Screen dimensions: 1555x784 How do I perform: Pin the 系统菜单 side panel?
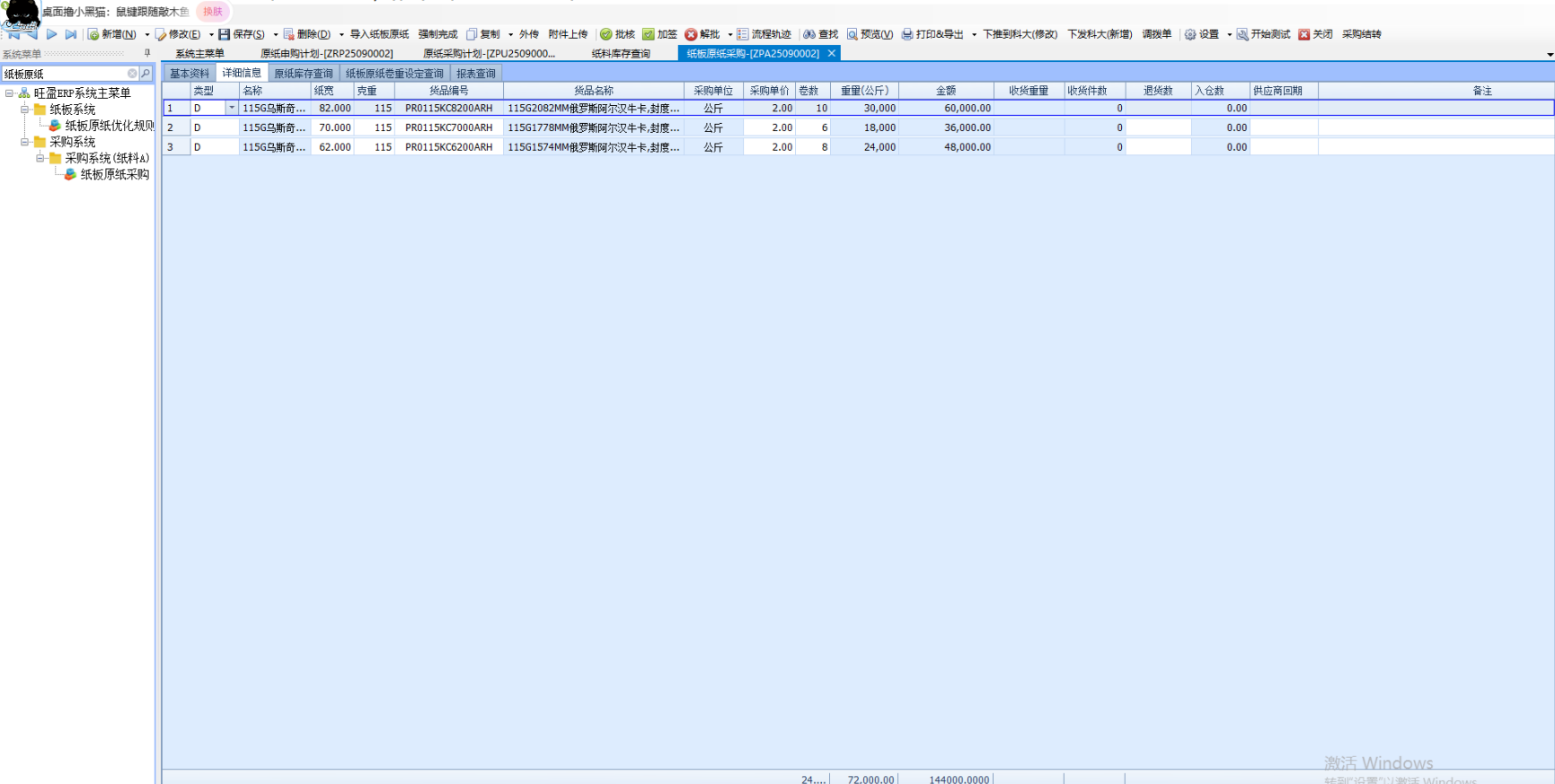147,53
